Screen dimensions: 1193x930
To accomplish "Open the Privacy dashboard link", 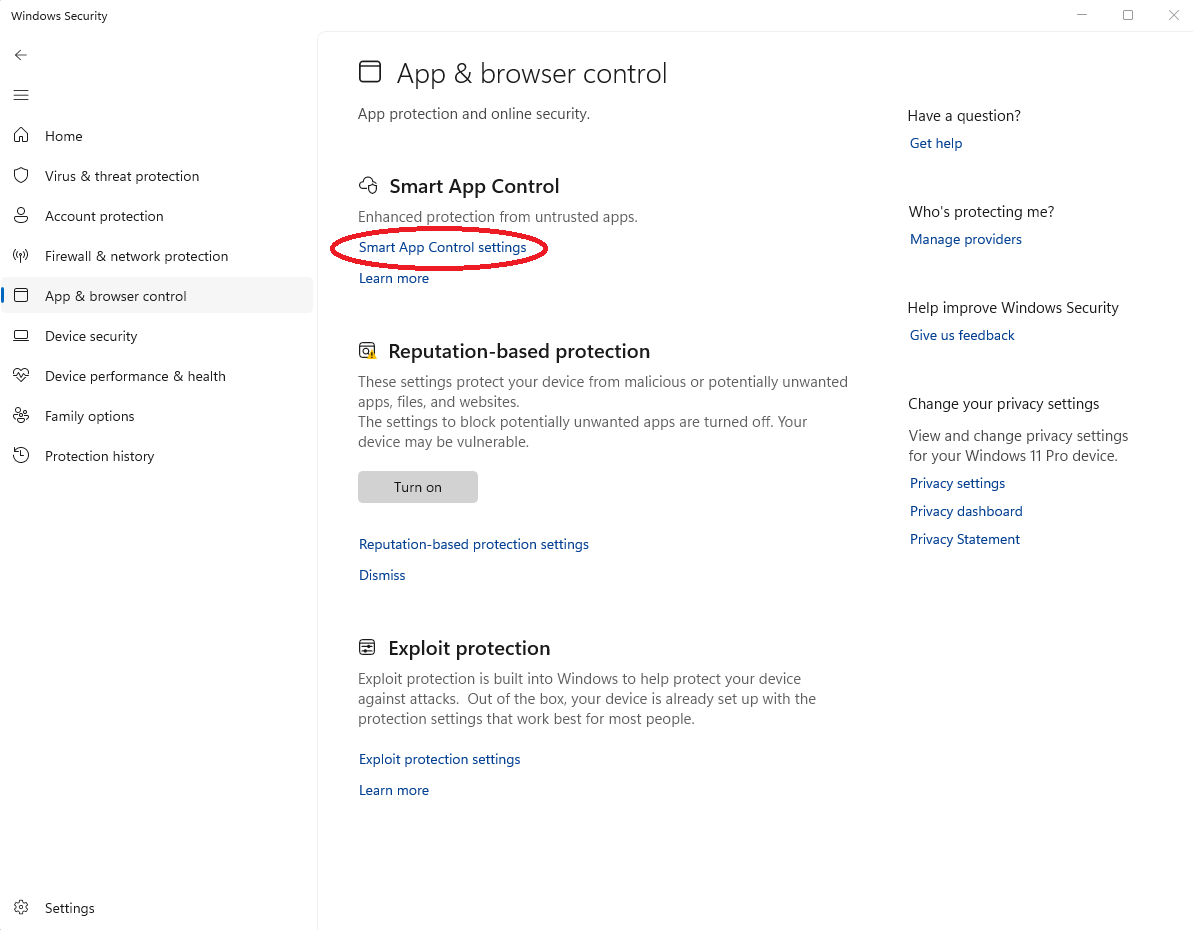I will click(x=965, y=511).
